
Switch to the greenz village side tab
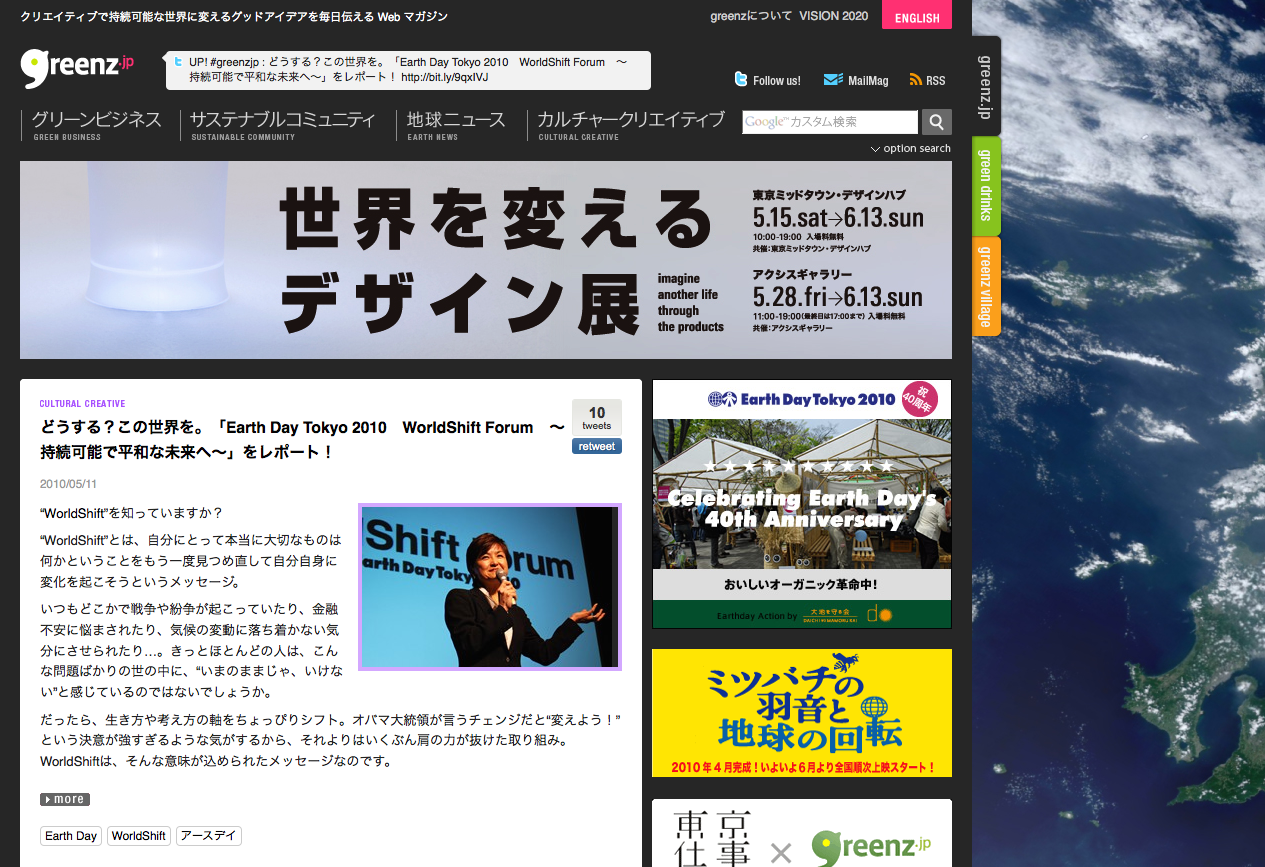pyautogui.click(x=986, y=286)
